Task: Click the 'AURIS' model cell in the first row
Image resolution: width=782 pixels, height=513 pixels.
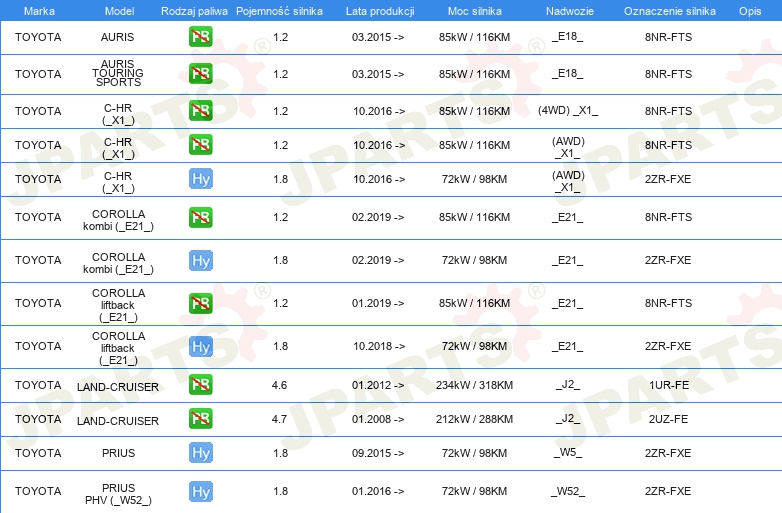Action: coord(118,37)
